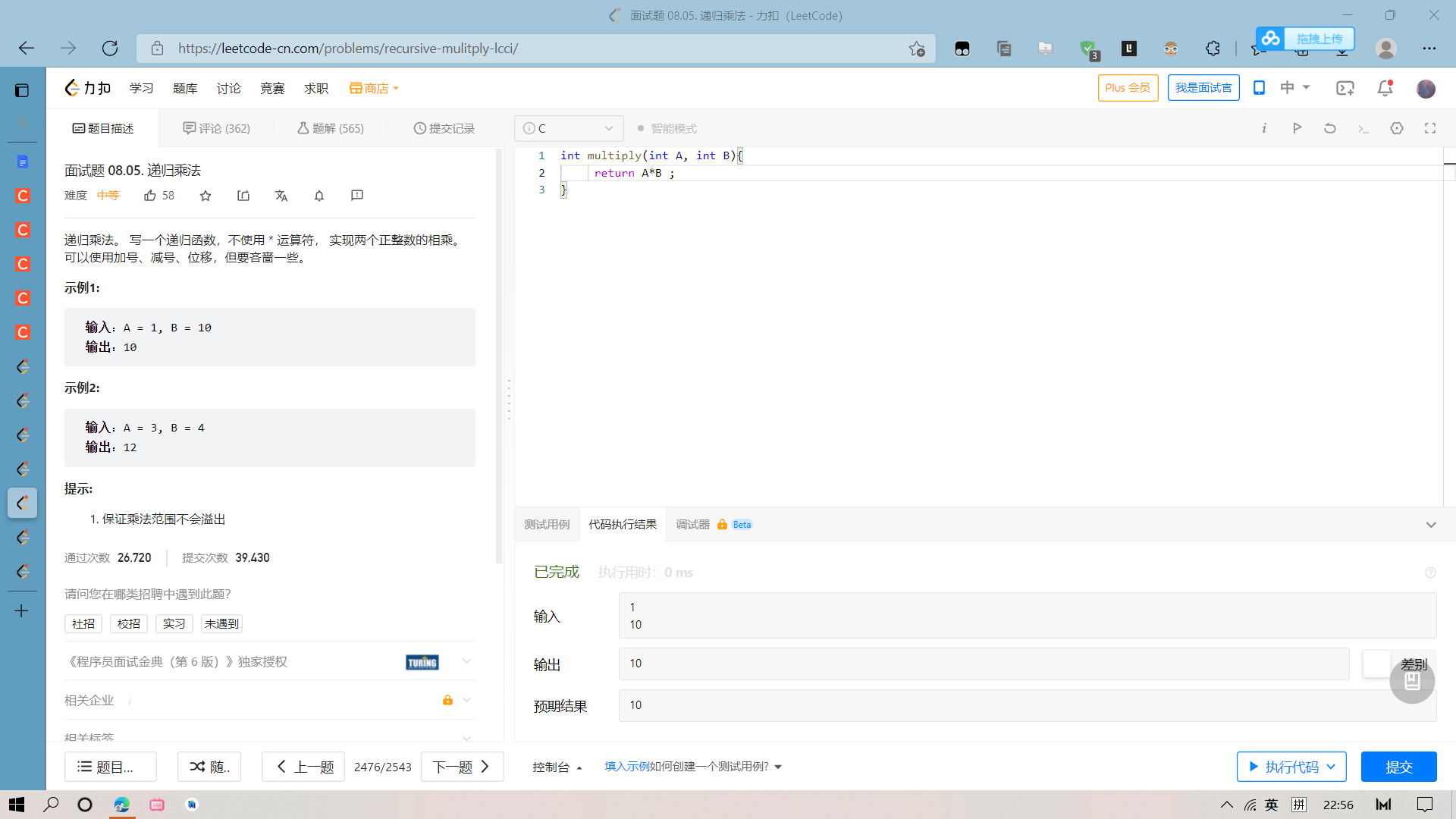
Task: Click the description panel scrollbar
Action: coord(499,356)
